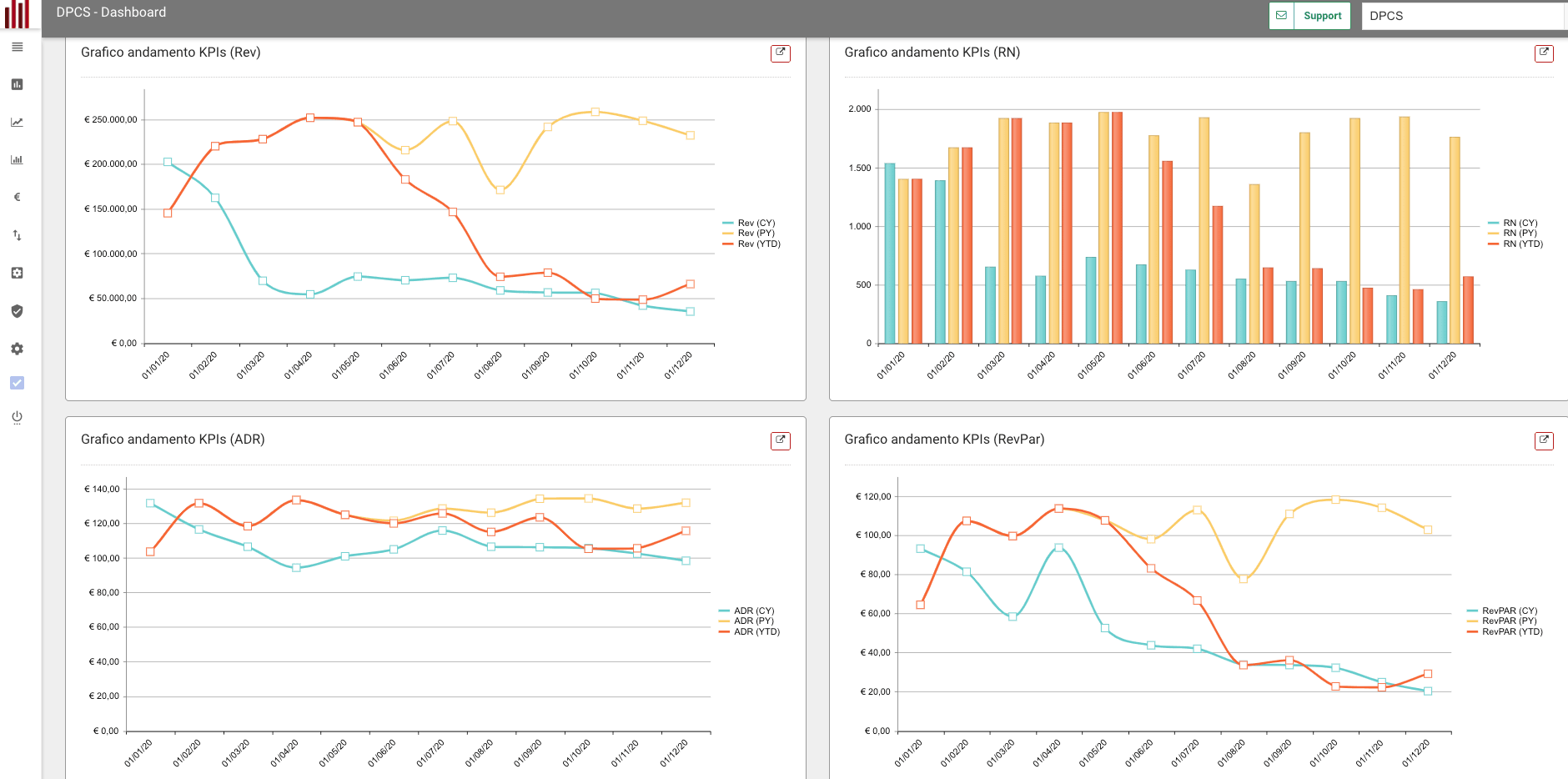Viewport: 1568px width, 779px height.
Task: Open the settings gear icon in sidebar
Action: coord(17,349)
